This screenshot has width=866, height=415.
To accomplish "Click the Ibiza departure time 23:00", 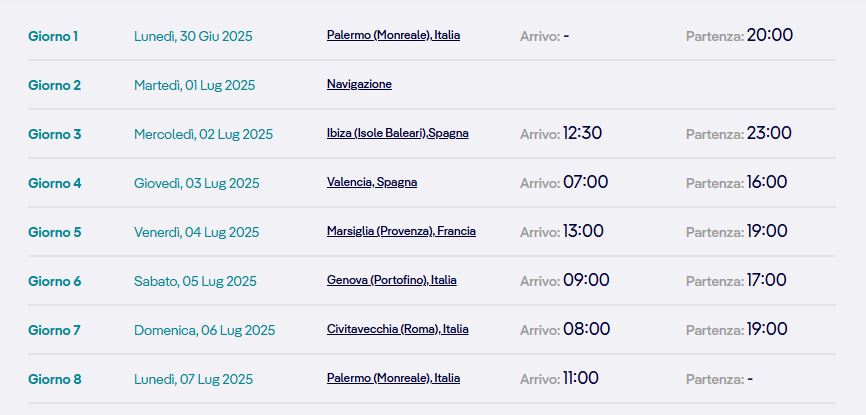I will click(769, 133).
